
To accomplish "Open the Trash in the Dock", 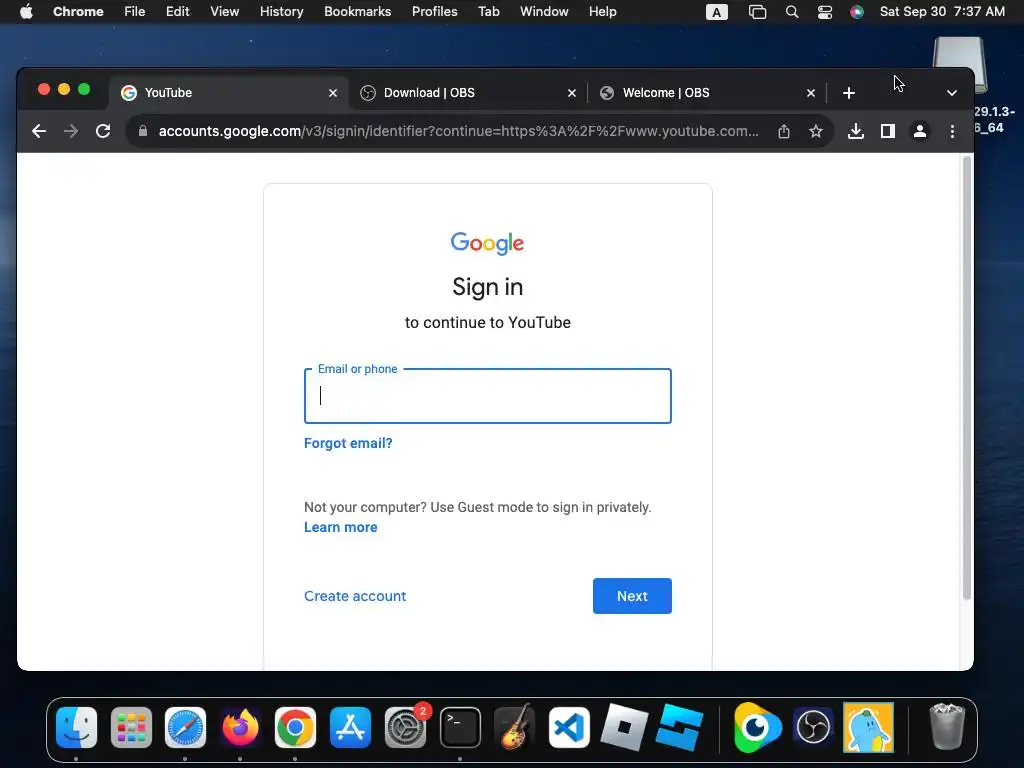I will pyautogui.click(x=946, y=727).
